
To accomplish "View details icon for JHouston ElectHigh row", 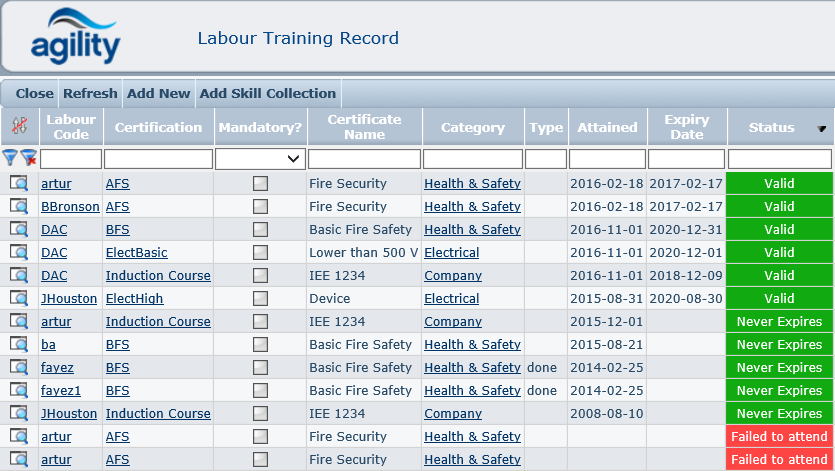I will 19,298.
